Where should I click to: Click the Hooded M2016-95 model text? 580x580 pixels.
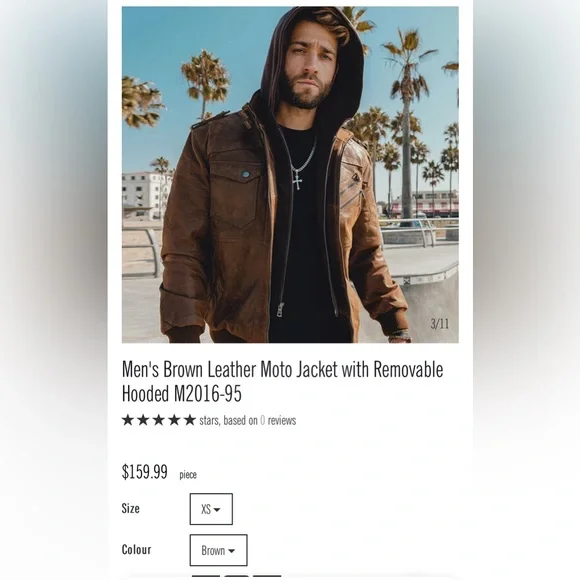[182, 394]
